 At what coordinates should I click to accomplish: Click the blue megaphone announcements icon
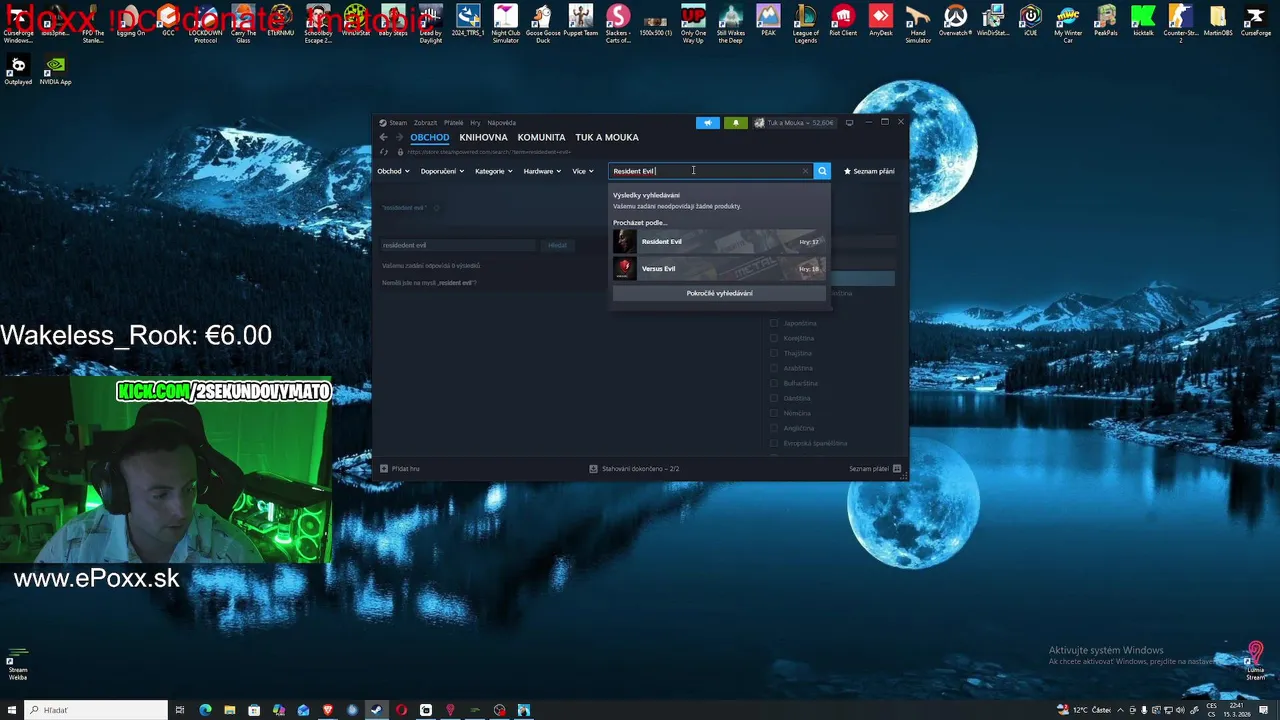[707, 123]
